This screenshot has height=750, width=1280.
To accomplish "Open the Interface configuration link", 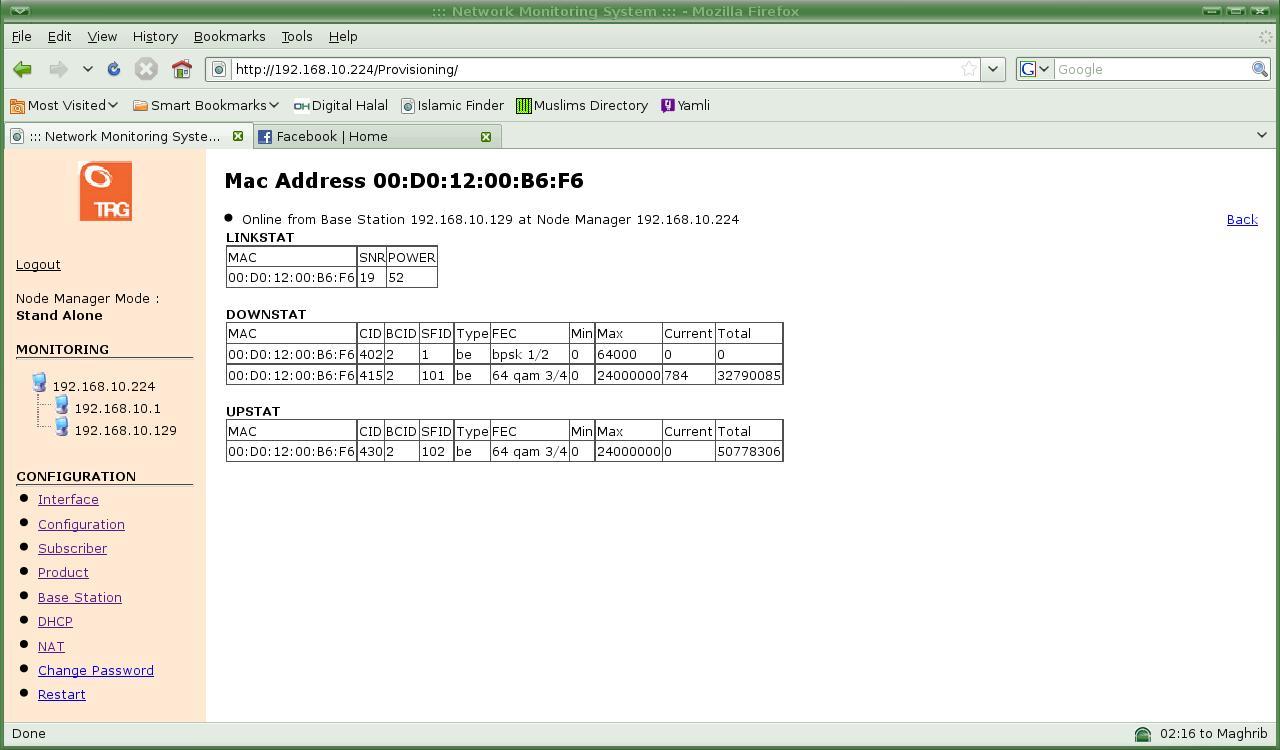I will tap(68, 500).
